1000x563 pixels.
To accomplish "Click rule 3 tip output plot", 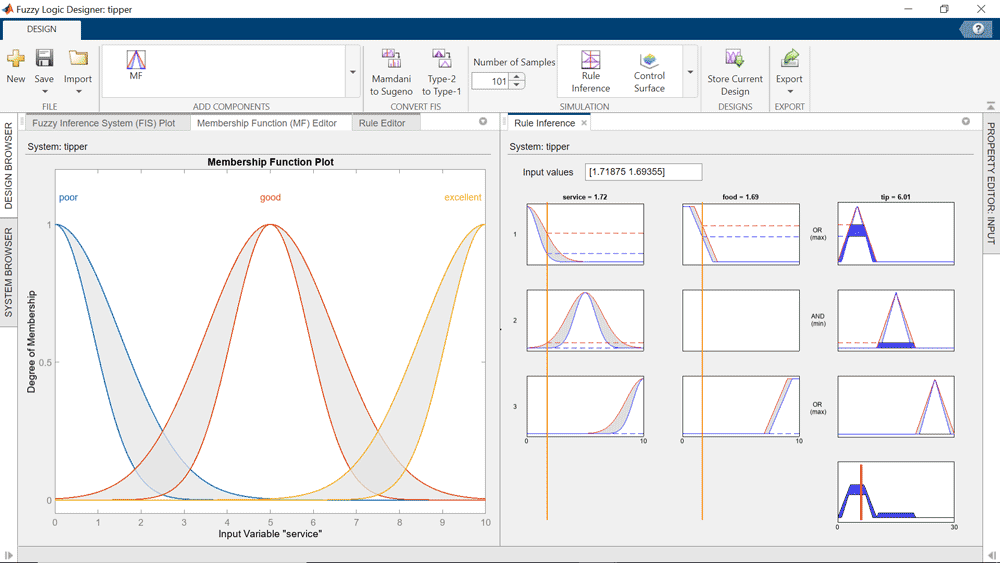I will pos(895,406).
